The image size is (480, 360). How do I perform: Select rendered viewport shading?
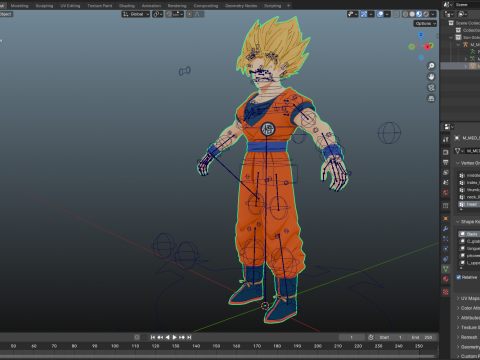tap(426, 14)
